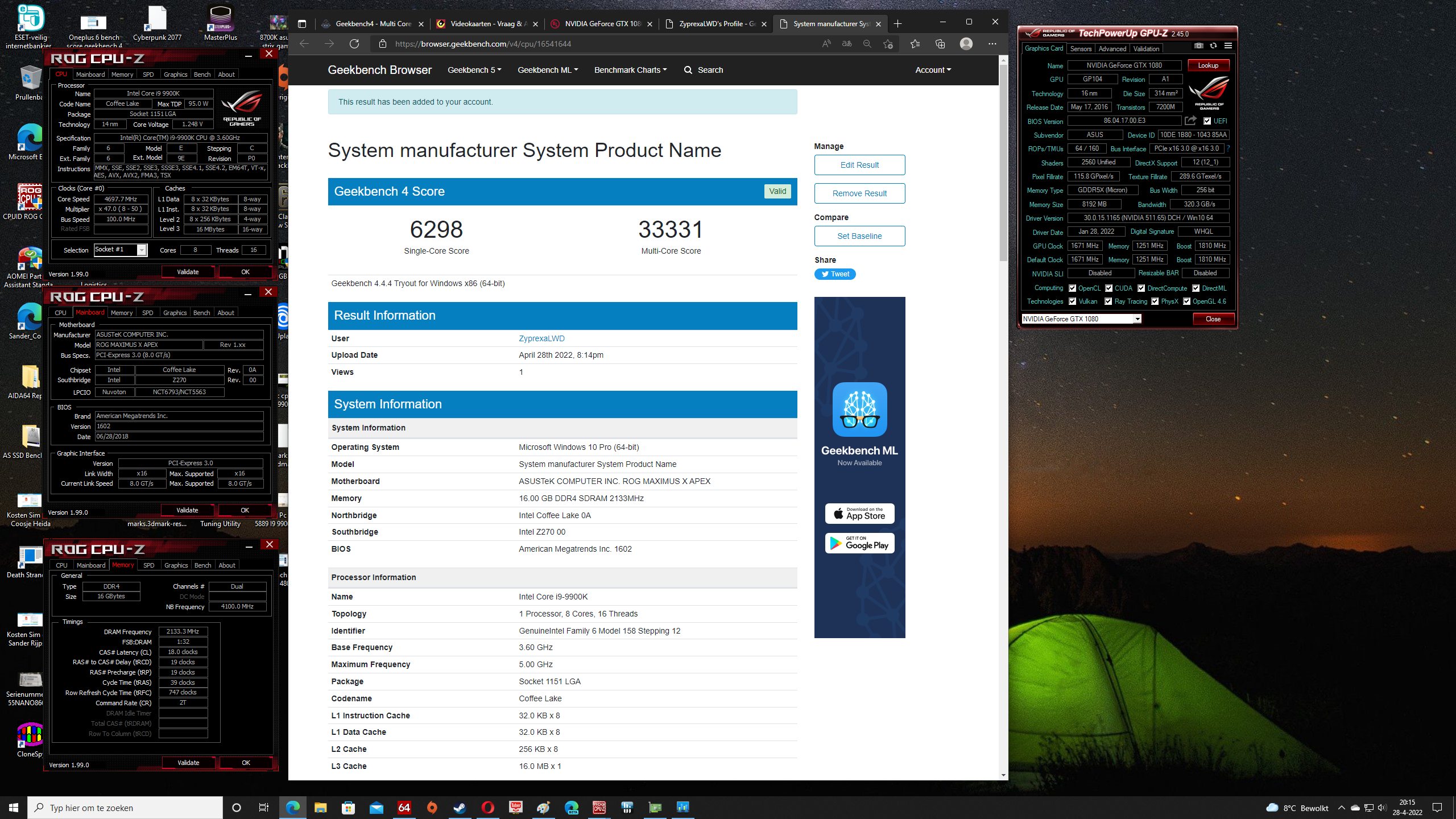
Task: Expand Geekbench 5 dropdown menu
Action: coord(474,70)
